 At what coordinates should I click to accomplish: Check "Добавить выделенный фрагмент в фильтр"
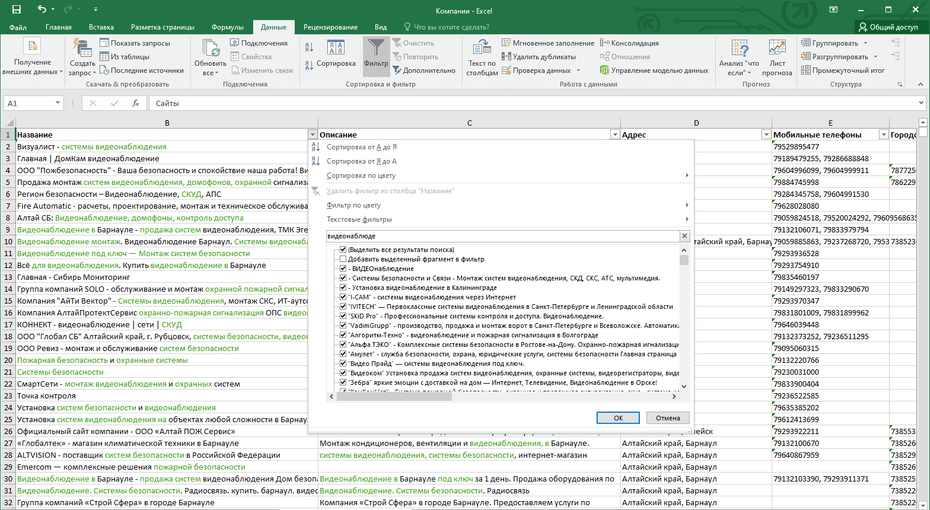343,259
